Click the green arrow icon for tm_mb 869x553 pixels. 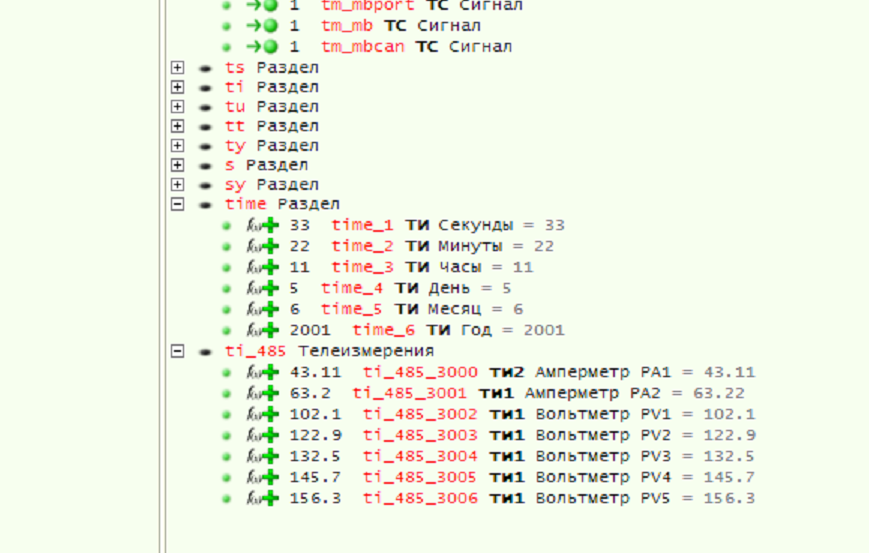pos(254,26)
